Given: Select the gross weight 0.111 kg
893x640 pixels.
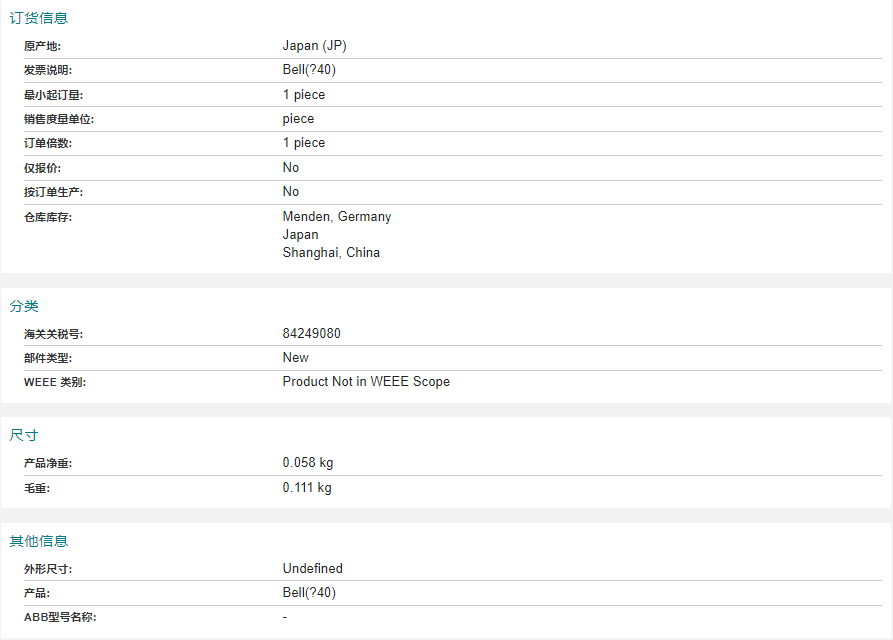Looking at the screenshot, I should (x=307, y=487).
